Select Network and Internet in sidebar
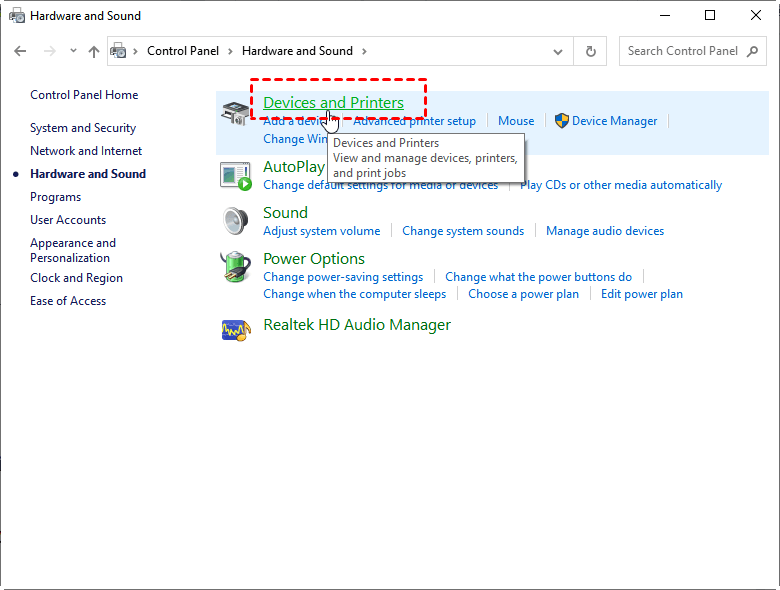Image resolution: width=780 pixels, height=590 pixels. pyautogui.click(x=86, y=151)
